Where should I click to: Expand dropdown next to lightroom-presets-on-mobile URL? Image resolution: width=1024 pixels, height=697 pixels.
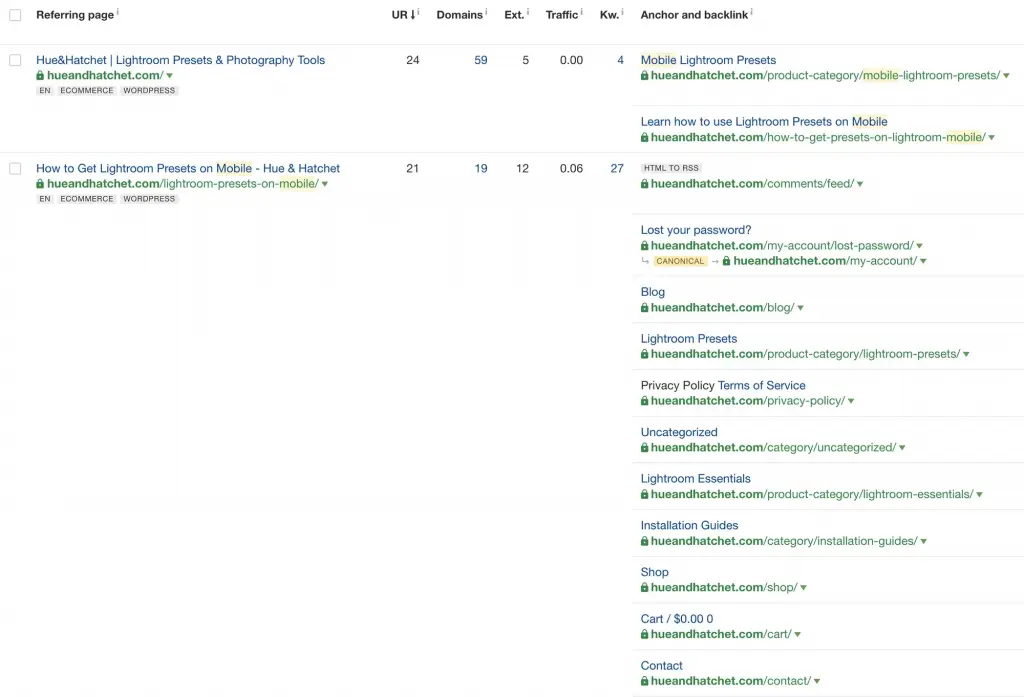click(x=325, y=184)
